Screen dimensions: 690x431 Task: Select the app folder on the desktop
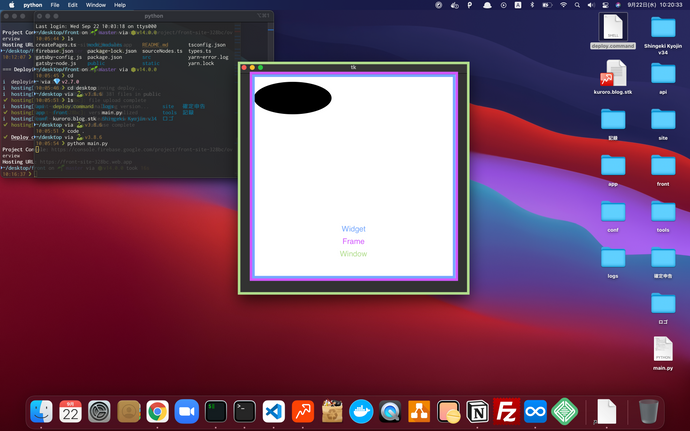[x=613, y=169]
